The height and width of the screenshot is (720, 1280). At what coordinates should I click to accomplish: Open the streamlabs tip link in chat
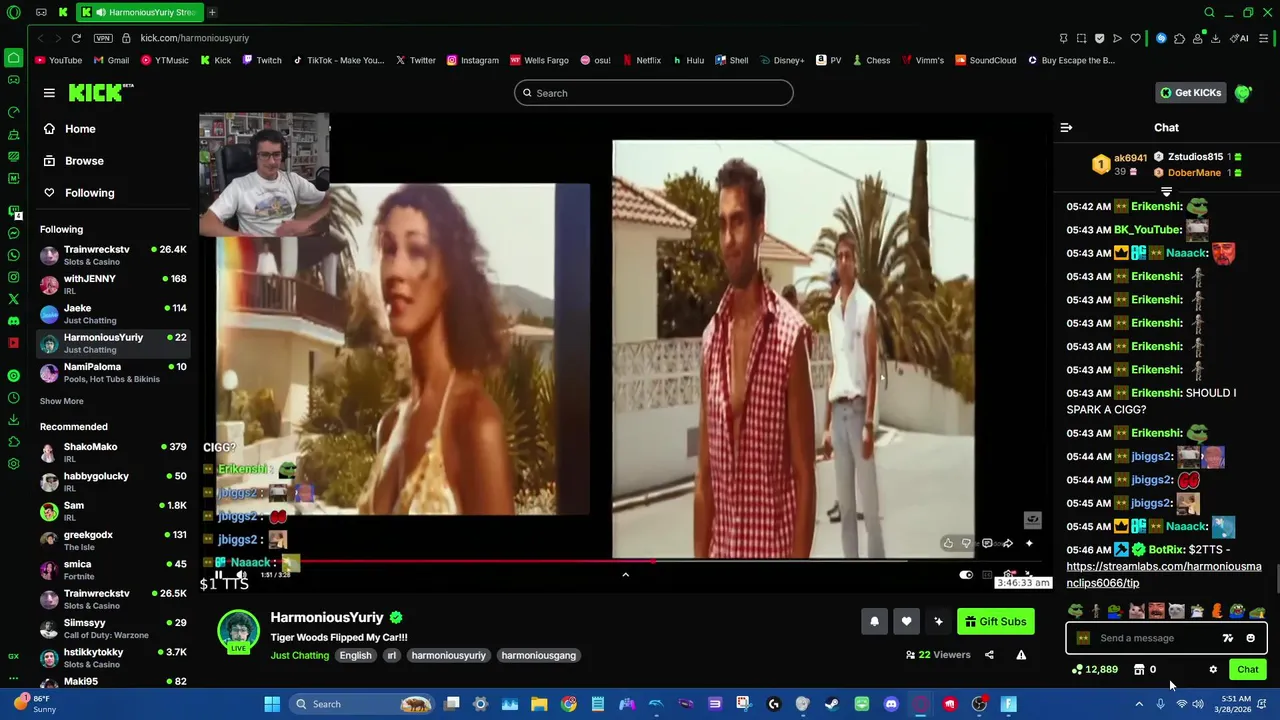click(1163, 574)
